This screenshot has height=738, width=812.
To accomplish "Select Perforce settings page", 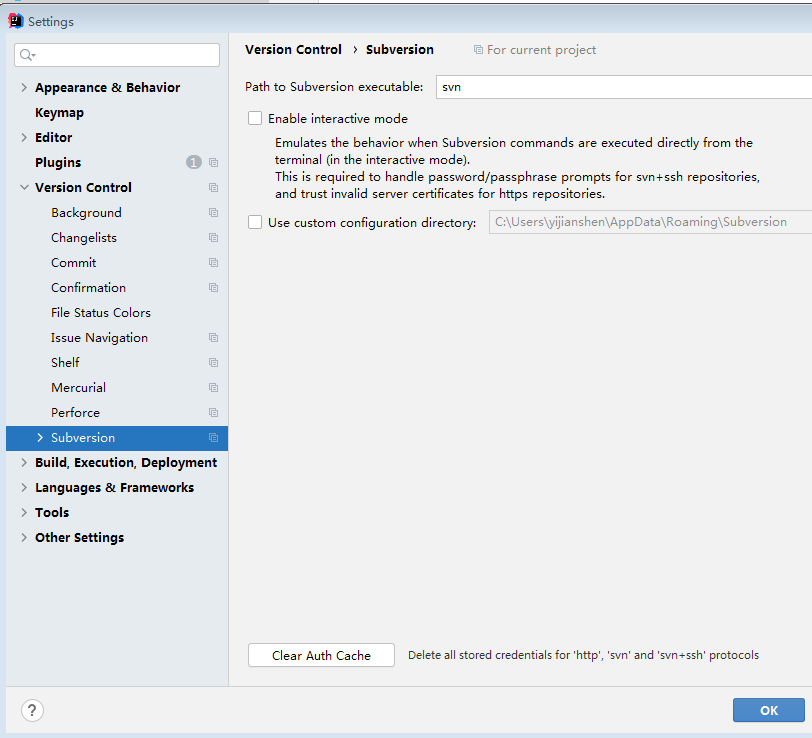I will [76, 413].
